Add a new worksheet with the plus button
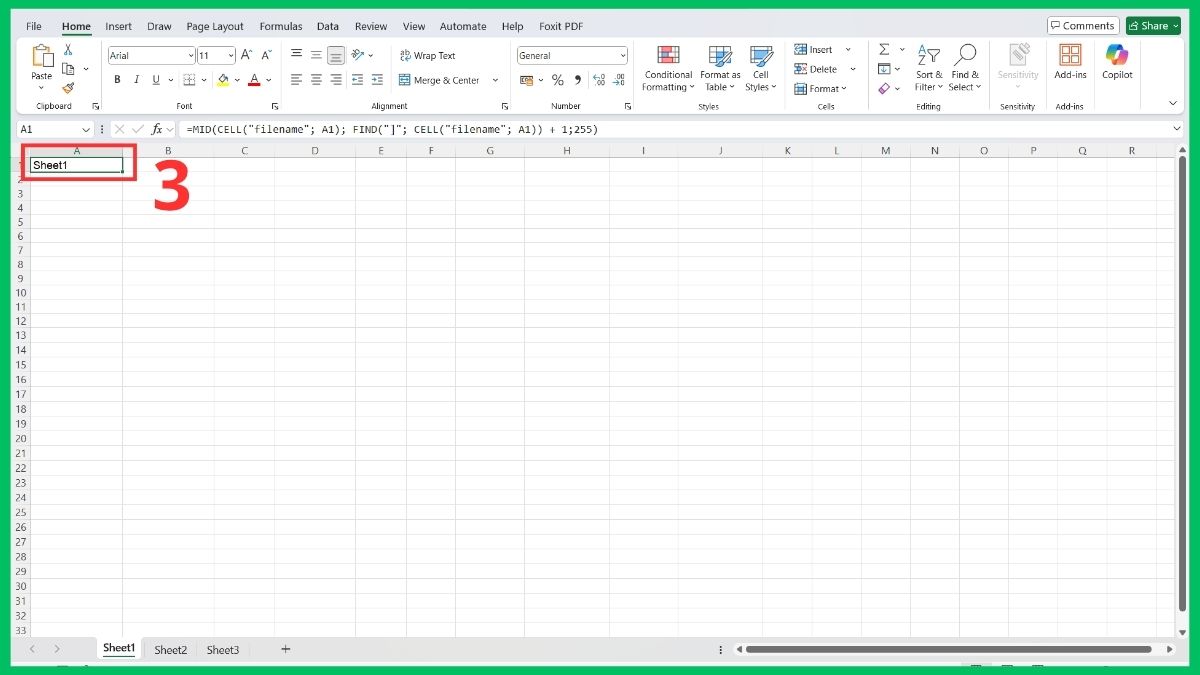Viewport: 1200px width, 675px height. tap(285, 649)
